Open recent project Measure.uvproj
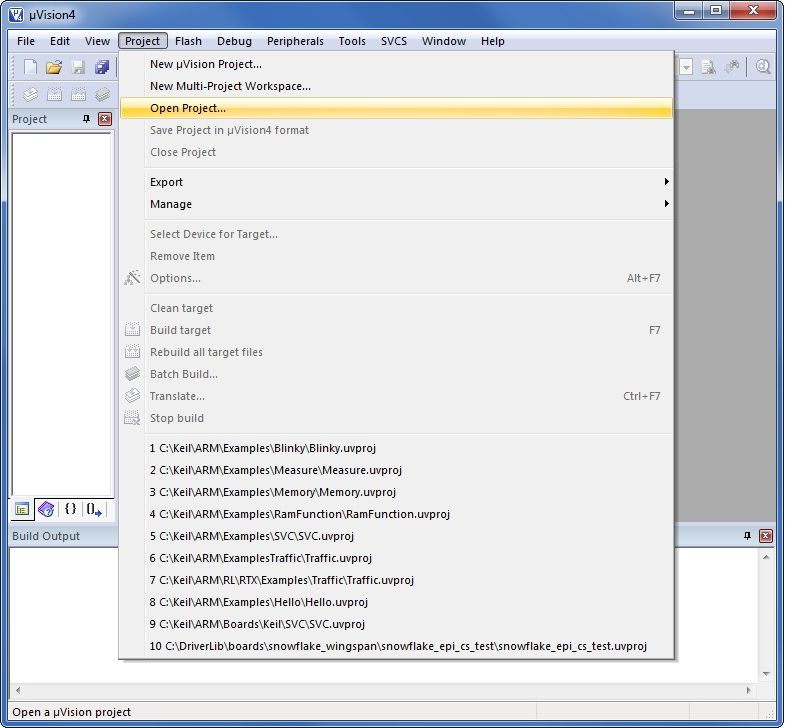786x728 pixels. [x=397, y=470]
